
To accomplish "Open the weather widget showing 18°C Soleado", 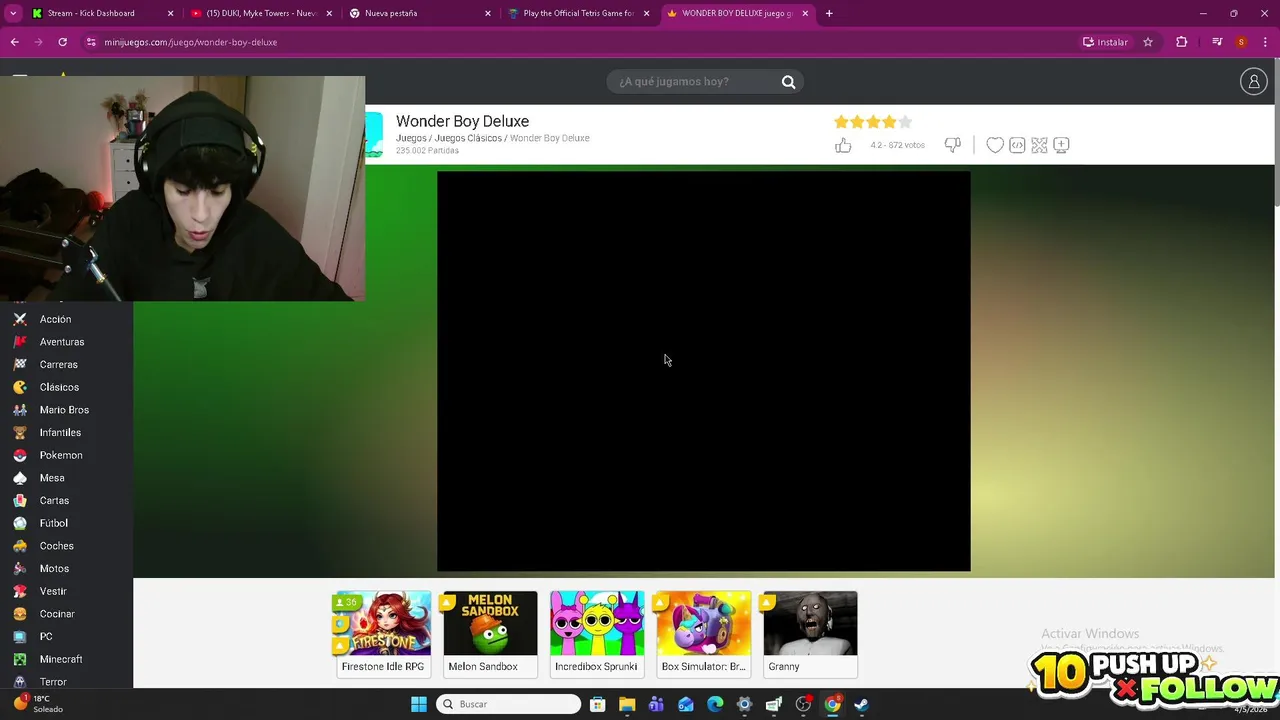I will coord(37,704).
